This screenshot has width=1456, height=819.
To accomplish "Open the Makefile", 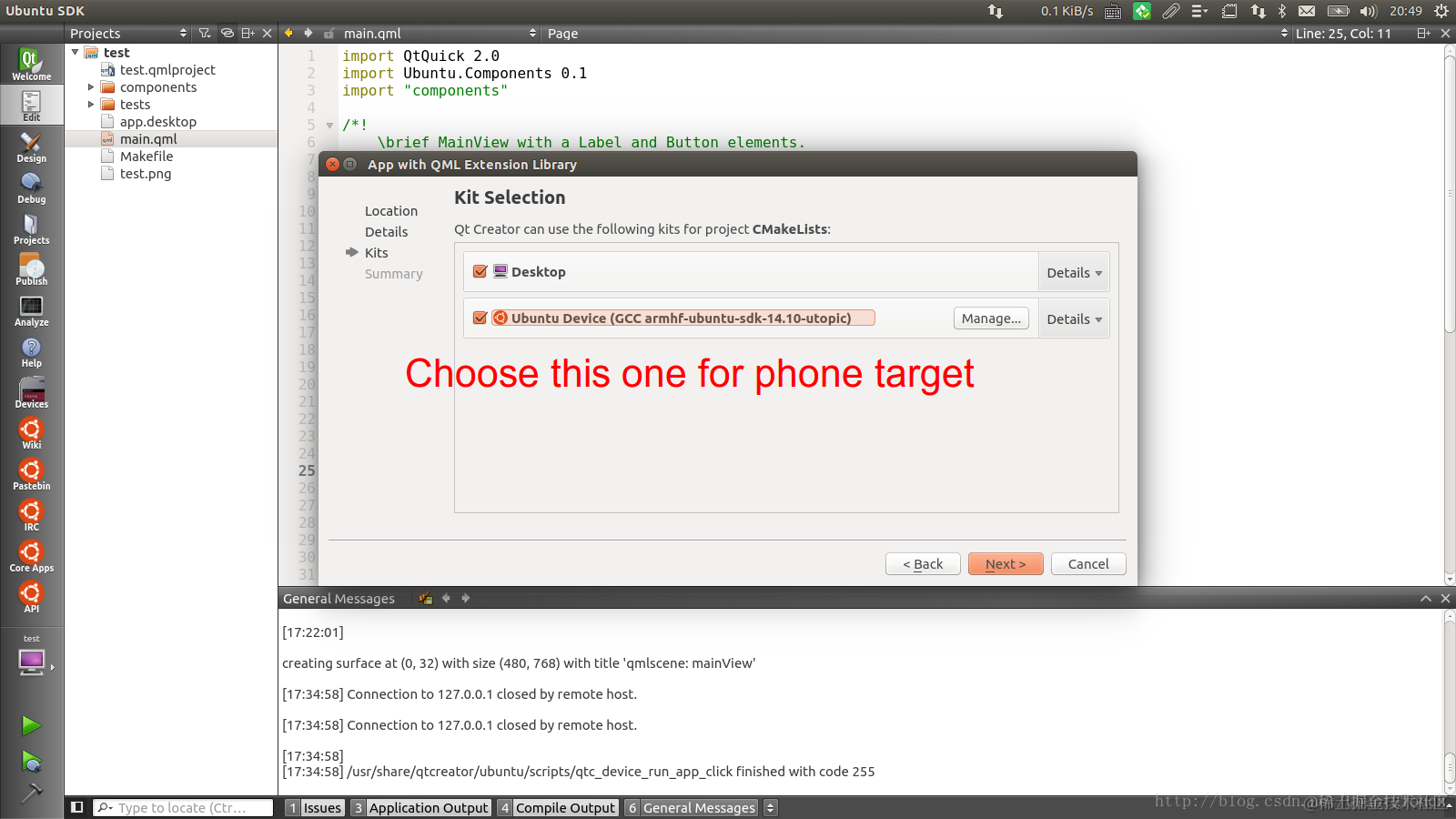I will pyautogui.click(x=147, y=157).
